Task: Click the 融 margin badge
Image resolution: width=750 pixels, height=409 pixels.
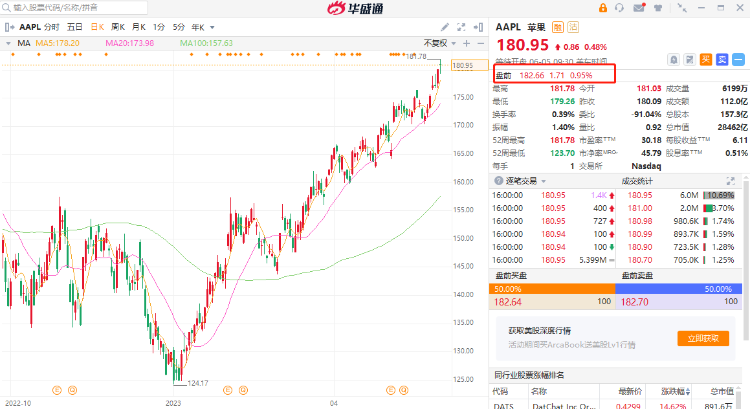Action: pyautogui.click(x=558, y=27)
